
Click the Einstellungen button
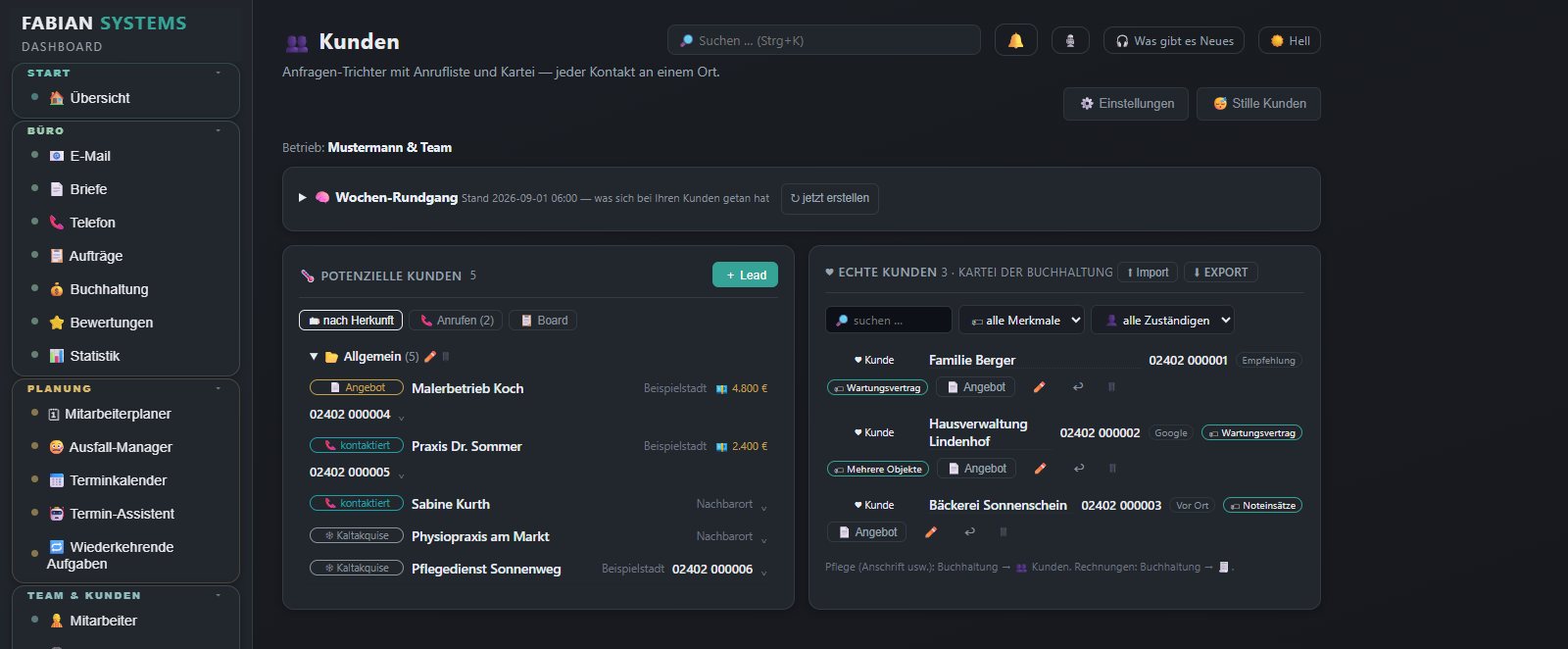1126,104
